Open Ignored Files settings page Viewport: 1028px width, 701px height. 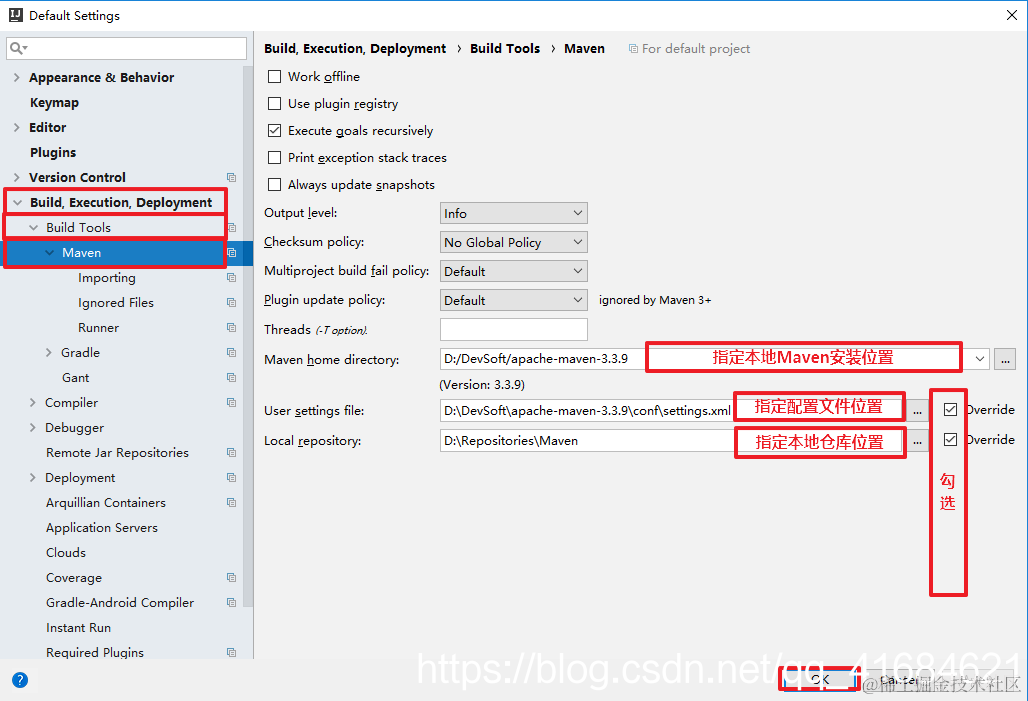tap(116, 302)
